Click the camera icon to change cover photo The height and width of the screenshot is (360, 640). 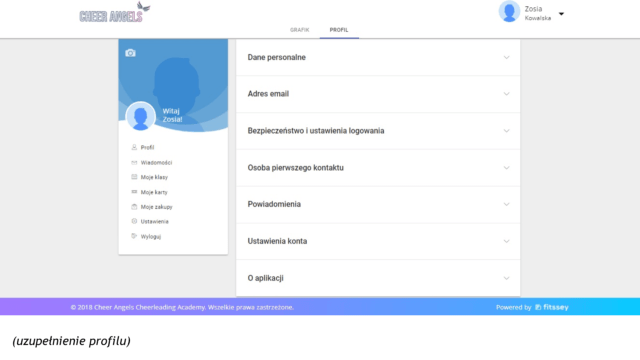(130, 53)
